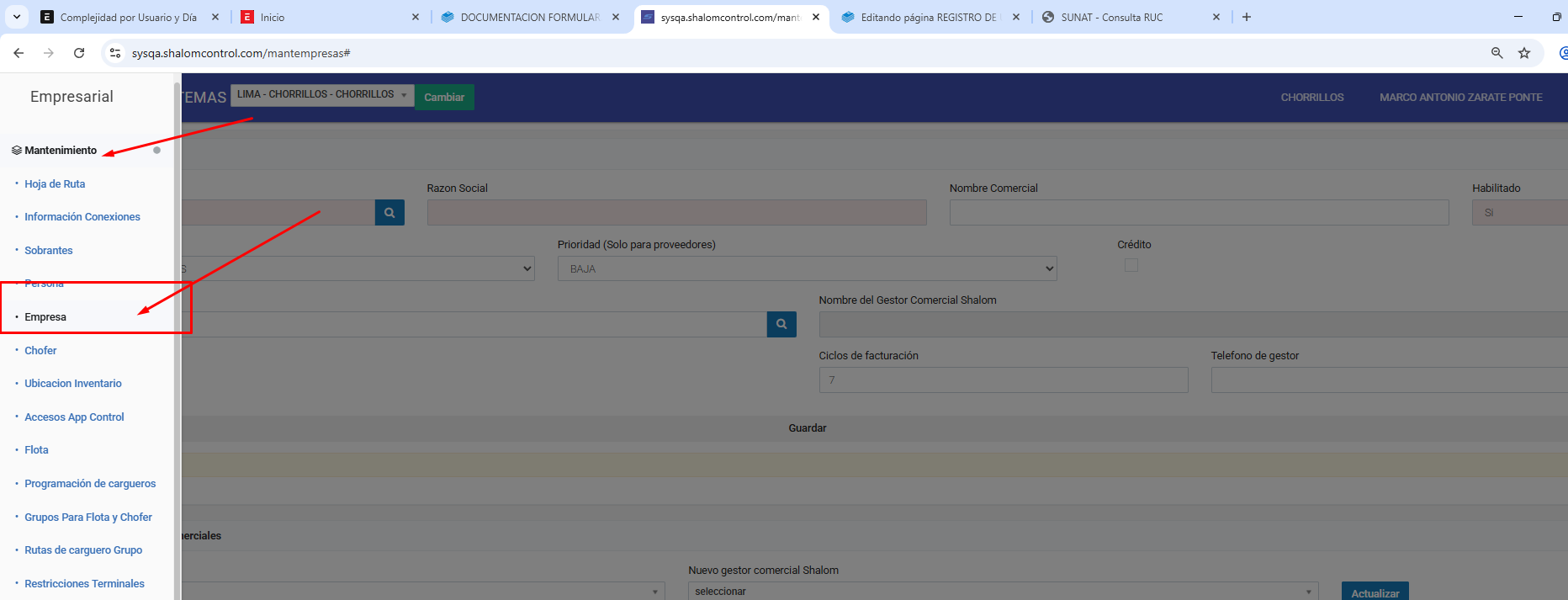The image size is (1568, 600).
Task: Click the browser back arrow
Action: (x=19, y=53)
